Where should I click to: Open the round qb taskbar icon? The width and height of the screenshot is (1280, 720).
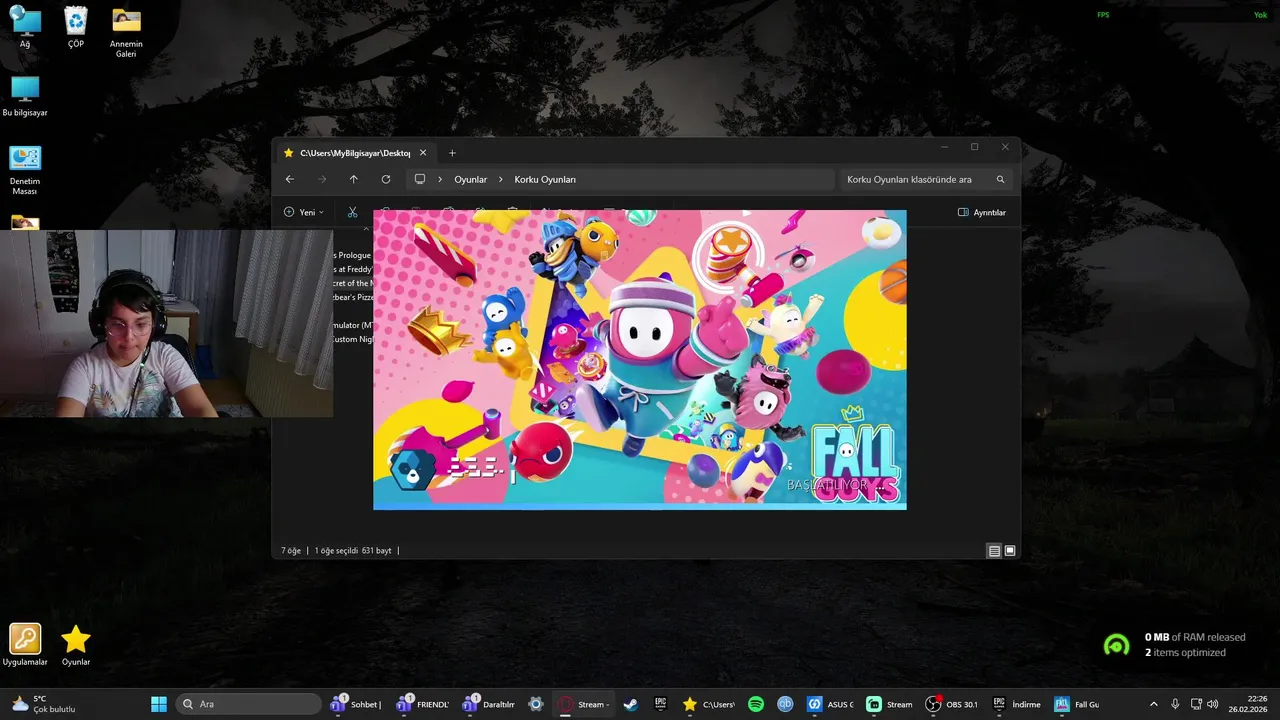(785, 704)
